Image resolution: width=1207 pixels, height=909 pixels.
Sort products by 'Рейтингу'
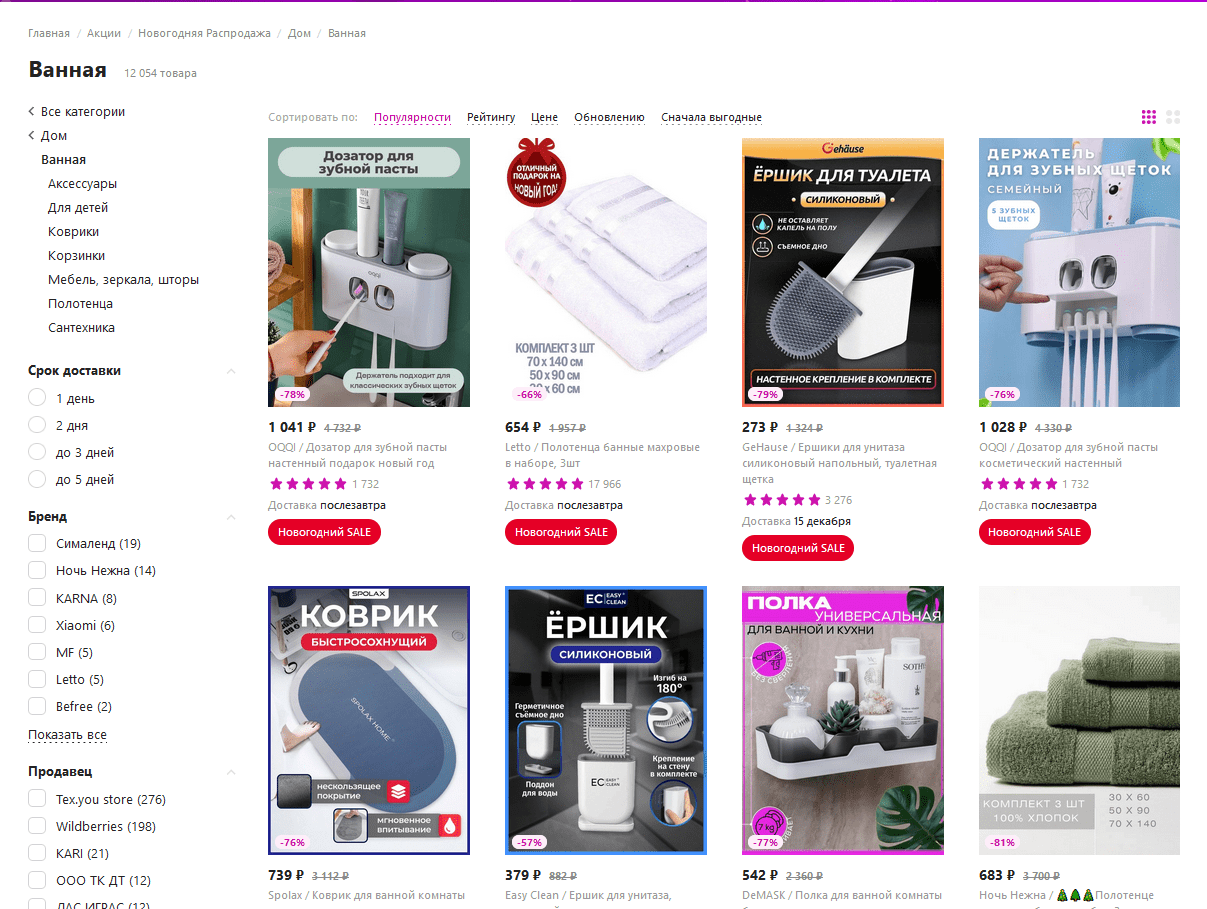click(491, 117)
